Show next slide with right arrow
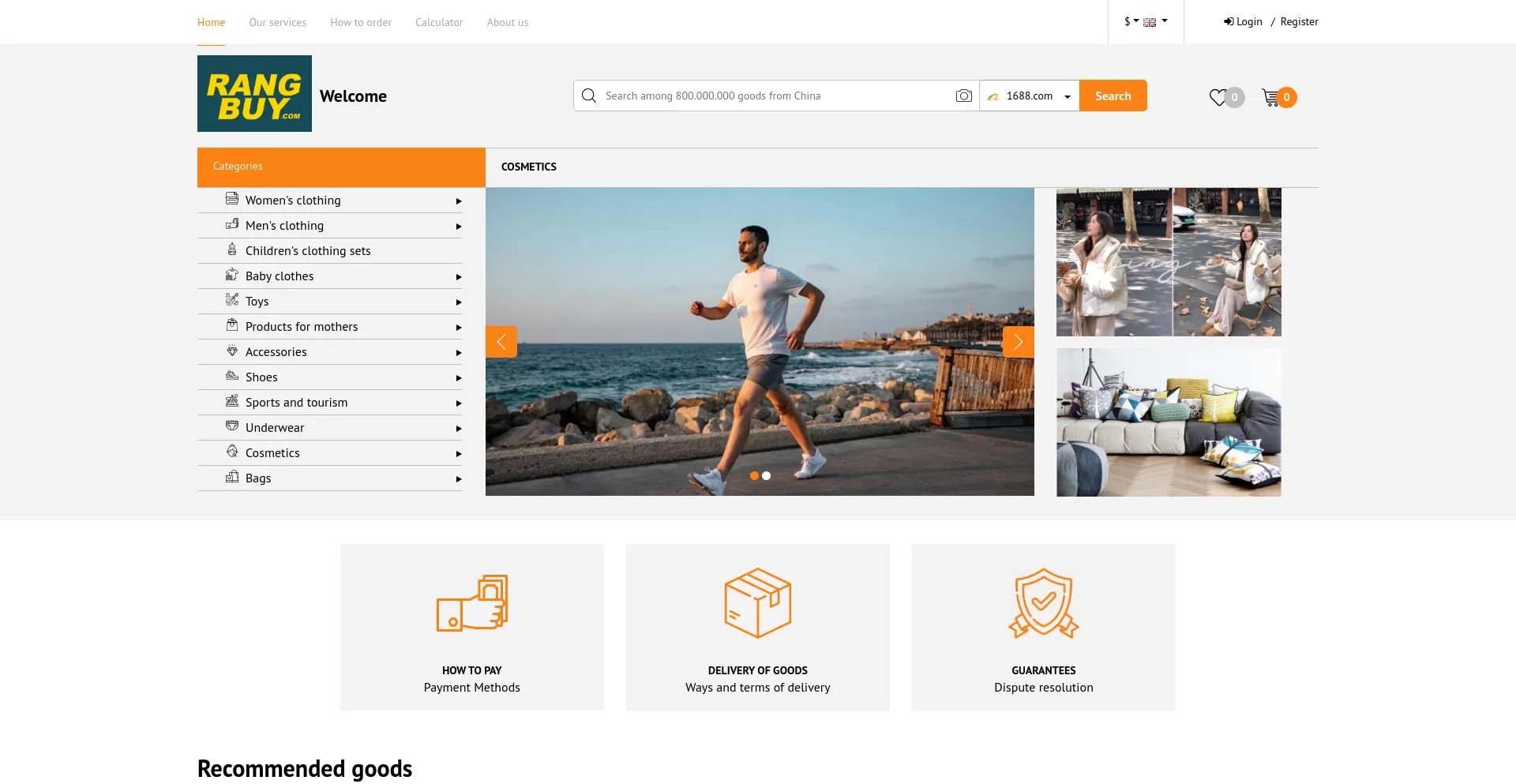1516x784 pixels. click(1019, 342)
